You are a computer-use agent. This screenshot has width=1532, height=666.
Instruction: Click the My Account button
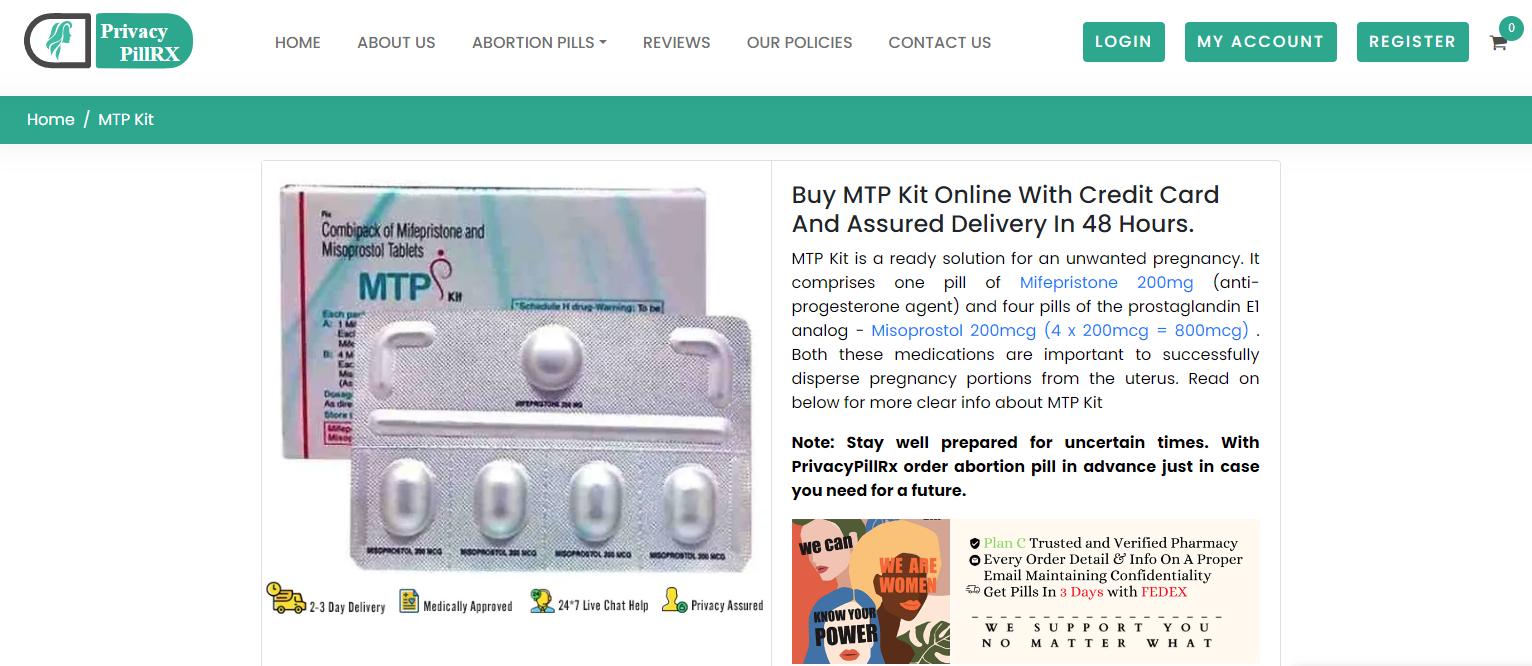click(1260, 42)
